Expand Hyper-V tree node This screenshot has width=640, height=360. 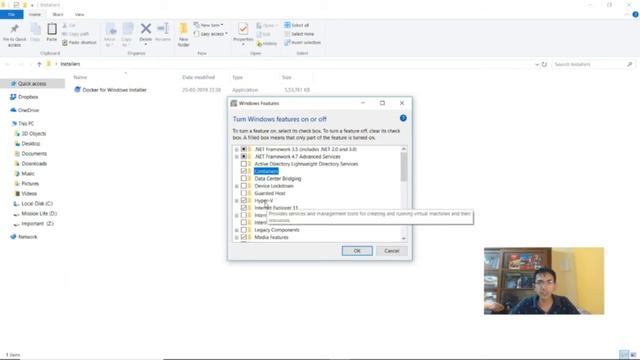coord(236,201)
